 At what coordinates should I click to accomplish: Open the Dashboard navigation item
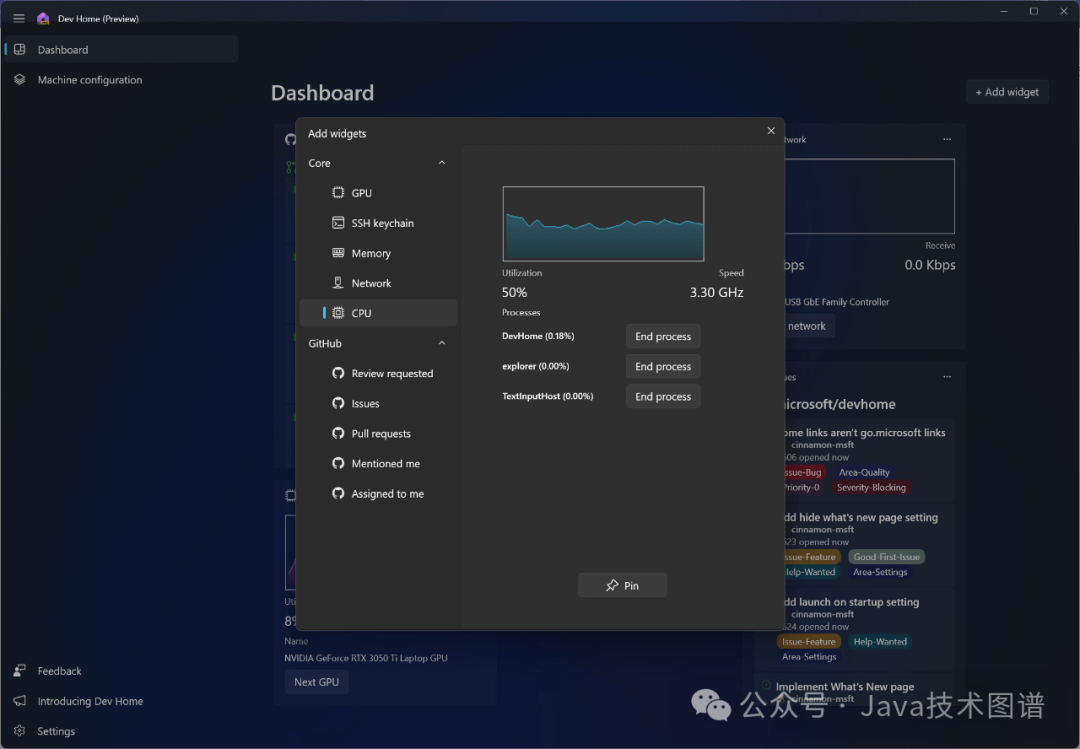[x=122, y=50]
